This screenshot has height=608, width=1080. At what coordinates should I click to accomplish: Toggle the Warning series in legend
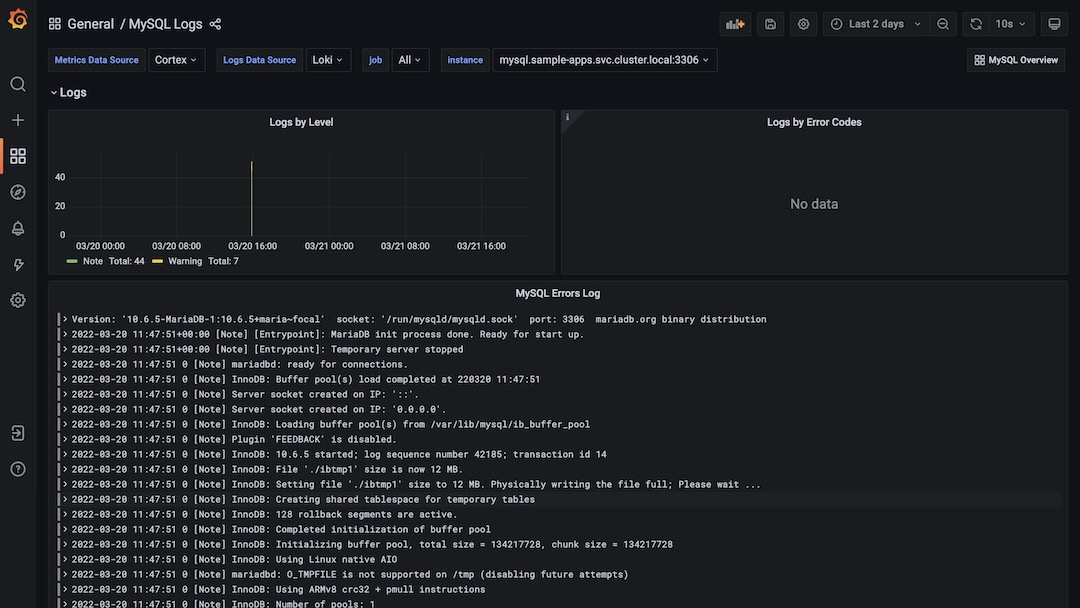(184, 261)
